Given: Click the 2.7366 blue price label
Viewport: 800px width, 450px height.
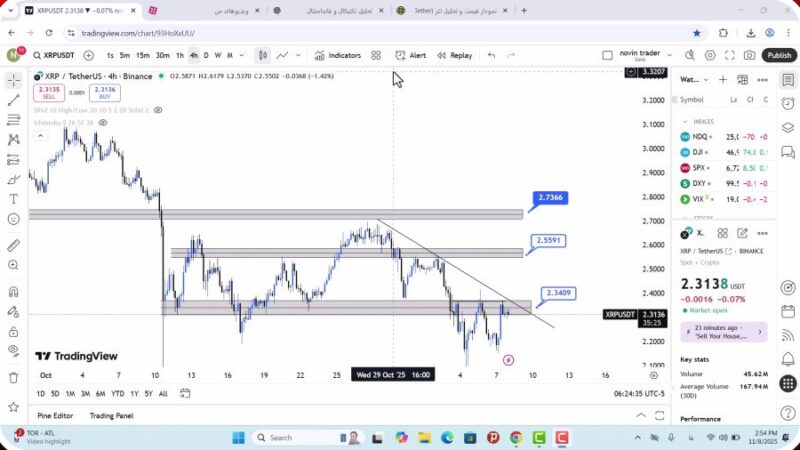Looking at the screenshot, I should click(x=551, y=198).
